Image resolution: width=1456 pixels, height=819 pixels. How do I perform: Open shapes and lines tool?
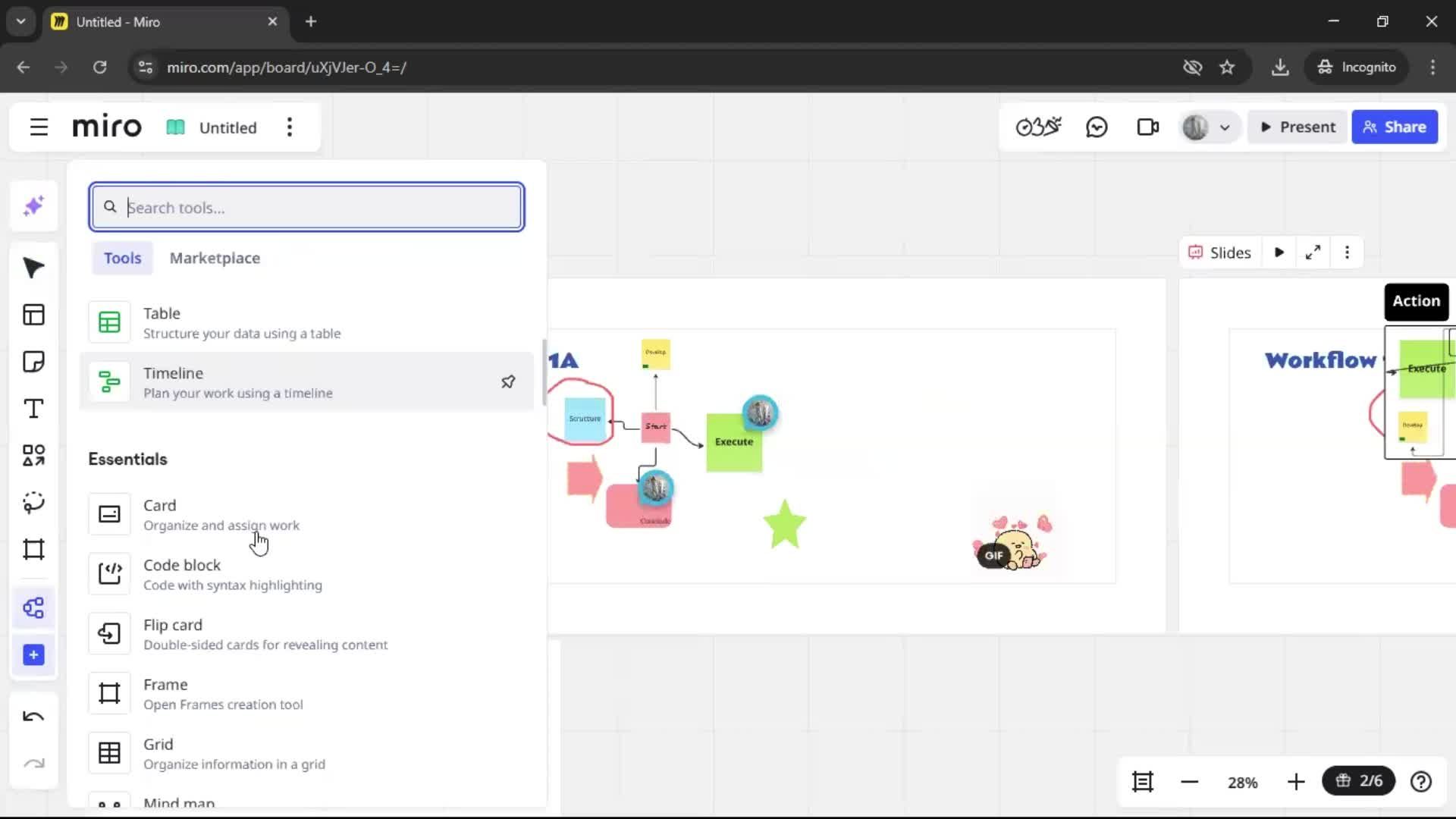[33, 455]
